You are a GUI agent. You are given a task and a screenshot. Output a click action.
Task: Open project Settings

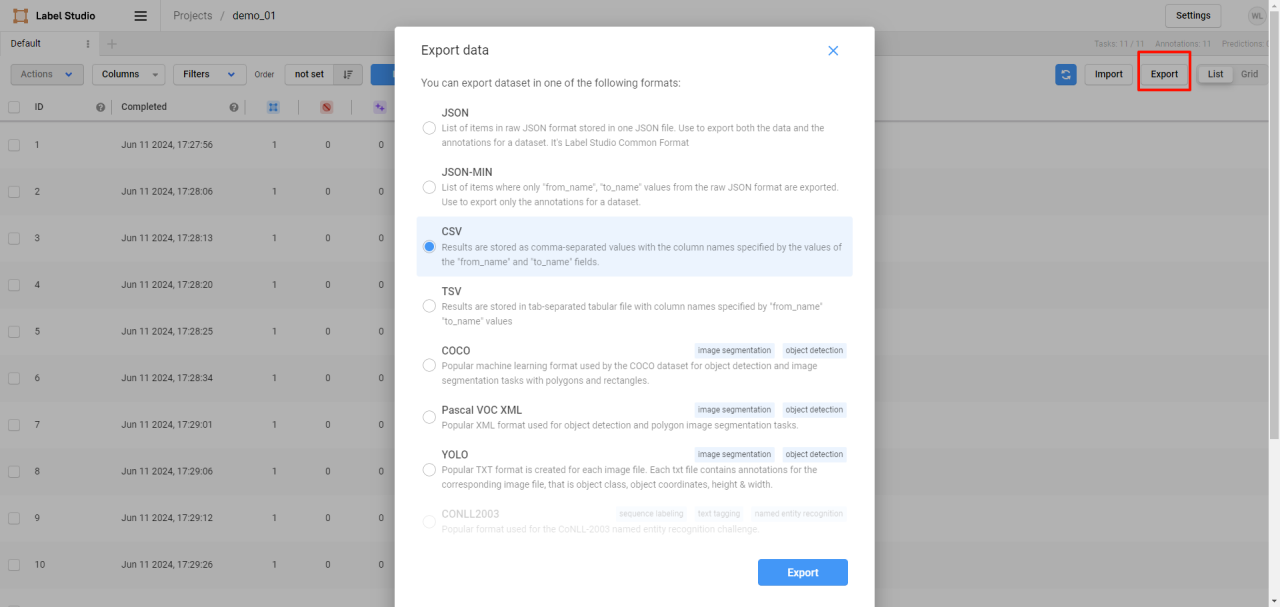1193,16
